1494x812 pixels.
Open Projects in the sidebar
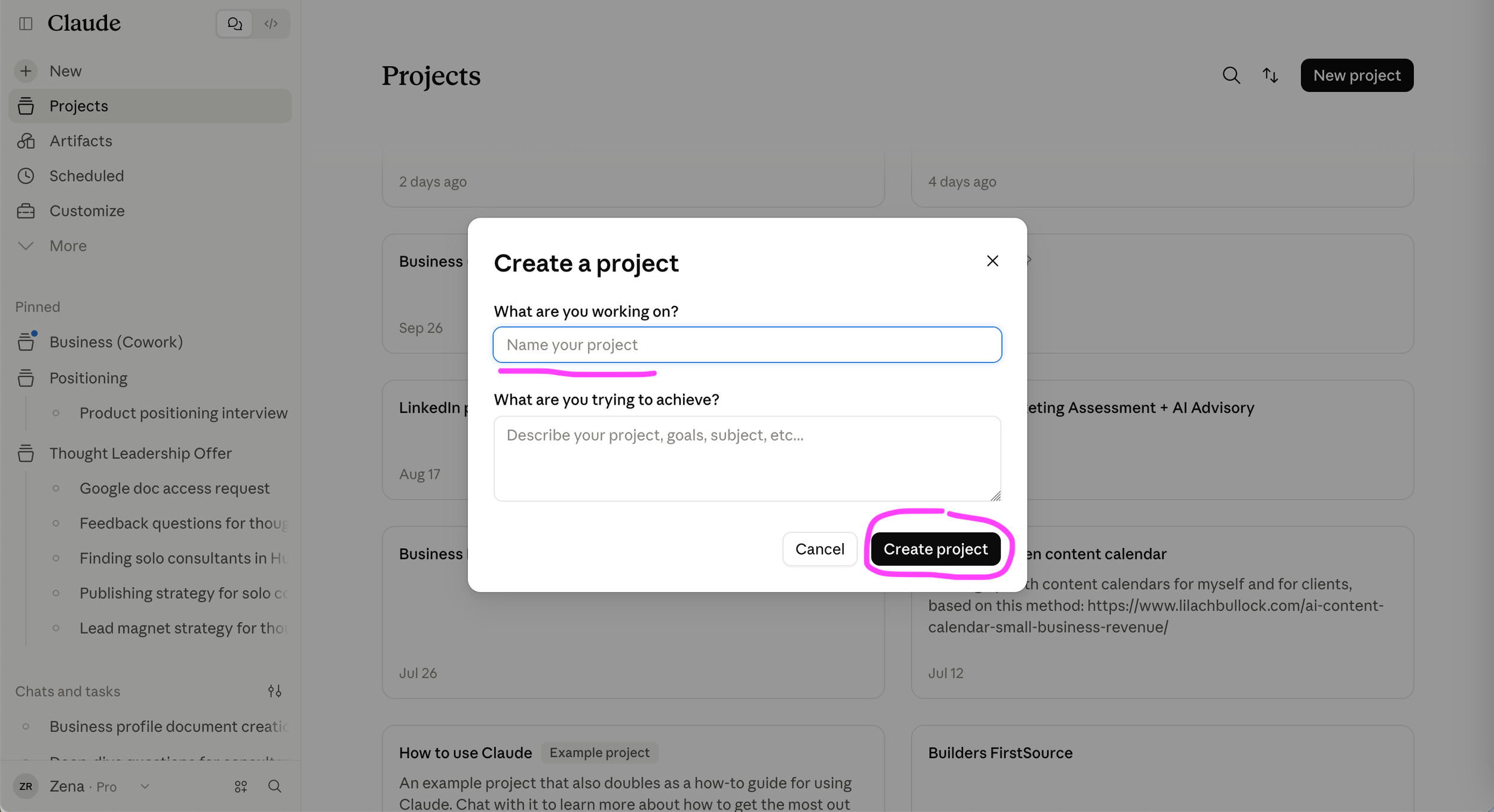150,106
